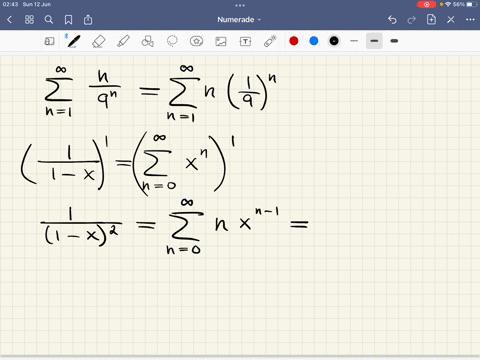The width and height of the screenshot is (480, 360).
Task: Redo the last undone stroke
Action: pyautogui.click(x=412, y=20)
